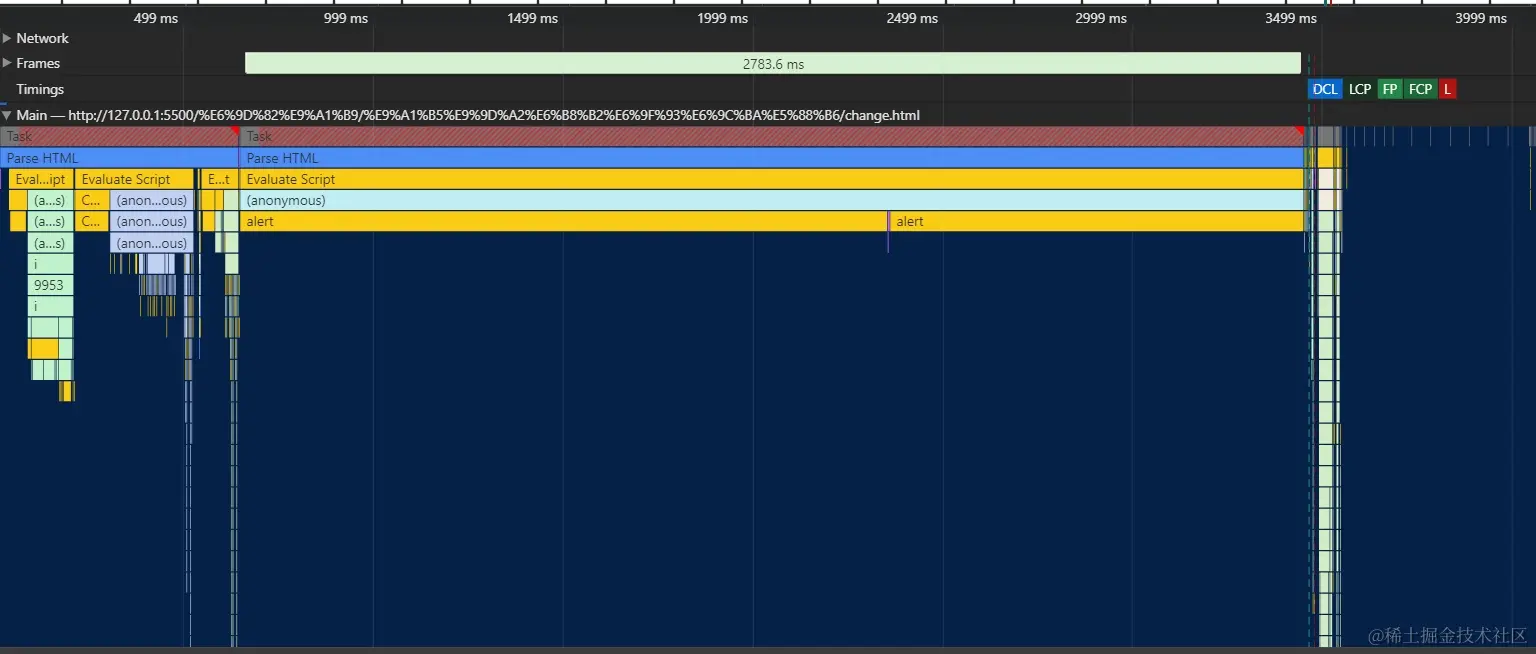Expand the Network track
The width and height of the screenshot is (1536, 654).
click(x=7, y=38)
